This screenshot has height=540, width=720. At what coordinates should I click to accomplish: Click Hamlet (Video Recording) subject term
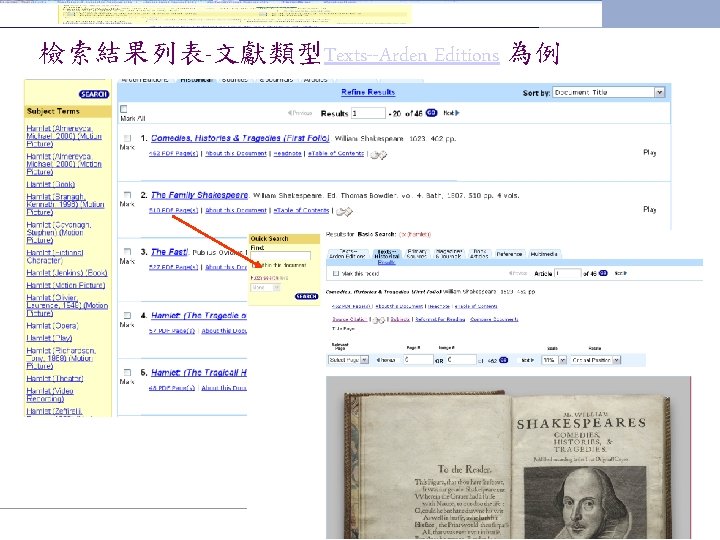[50, 395]
